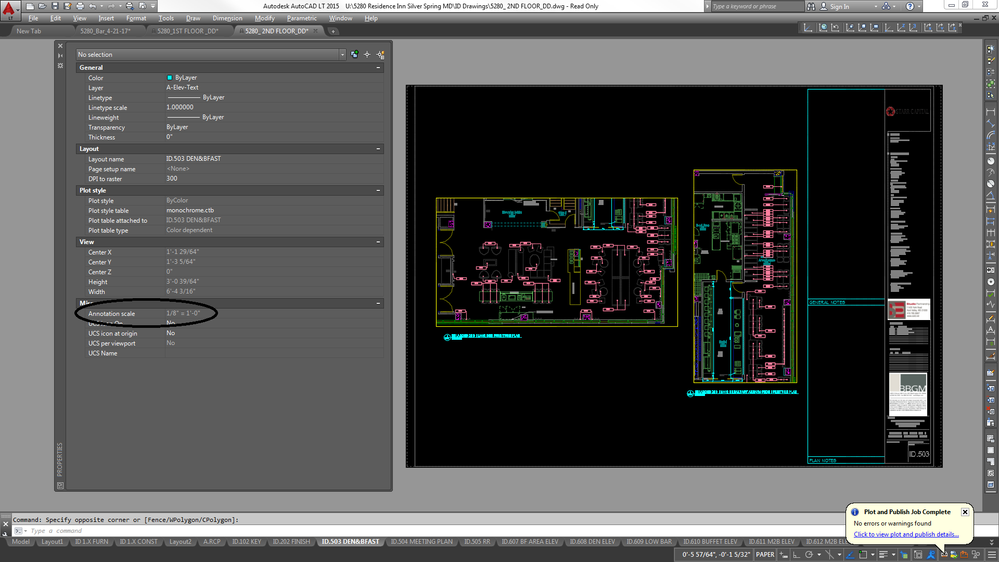This screenshot has height=562, width=999.
Task: Open the Dimension menu
Action: click(227, 18)
